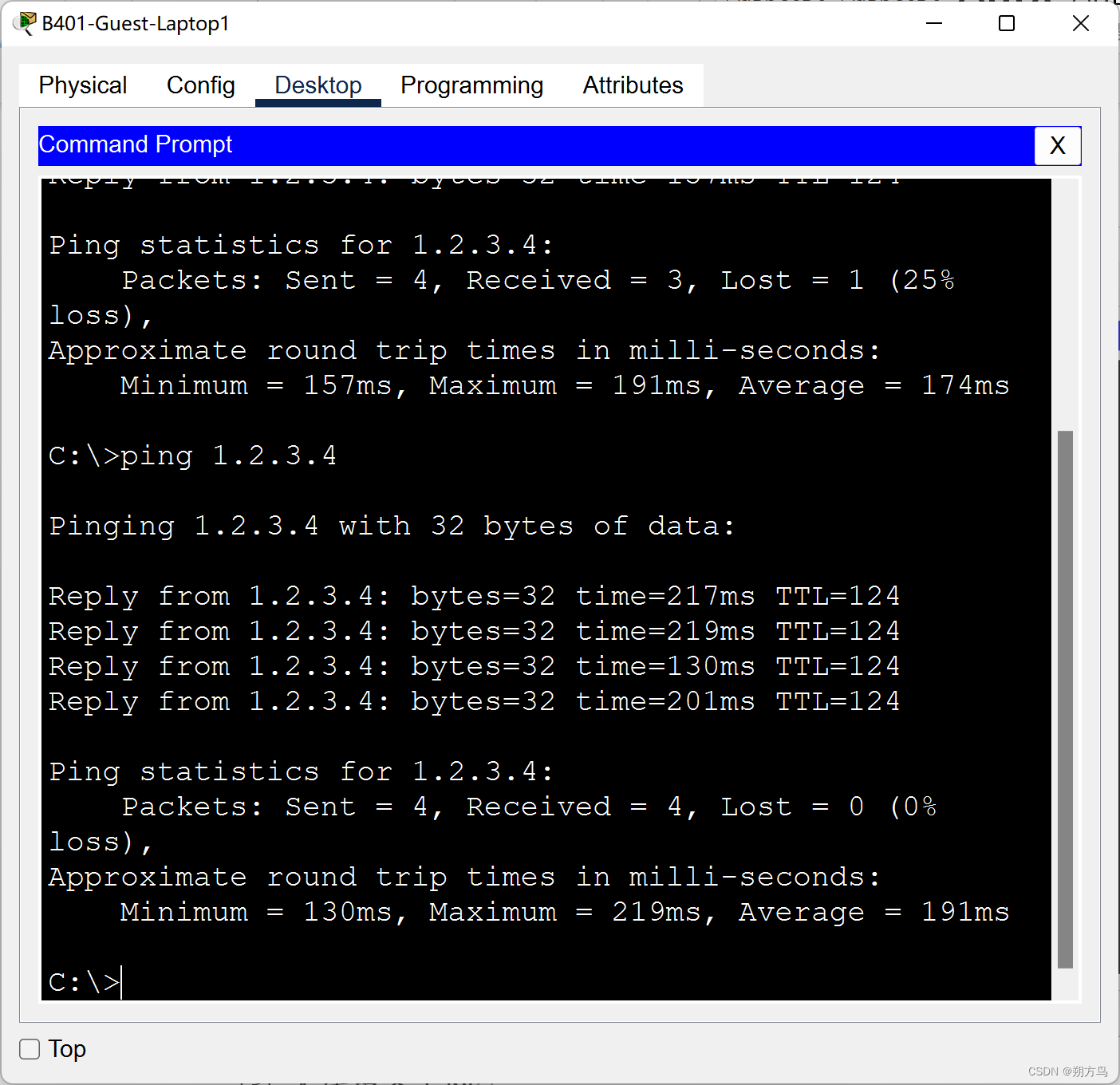The image size is (1120, 1085).
Task: Close the Command Prompt with X button
Action: click(1058, 146)
